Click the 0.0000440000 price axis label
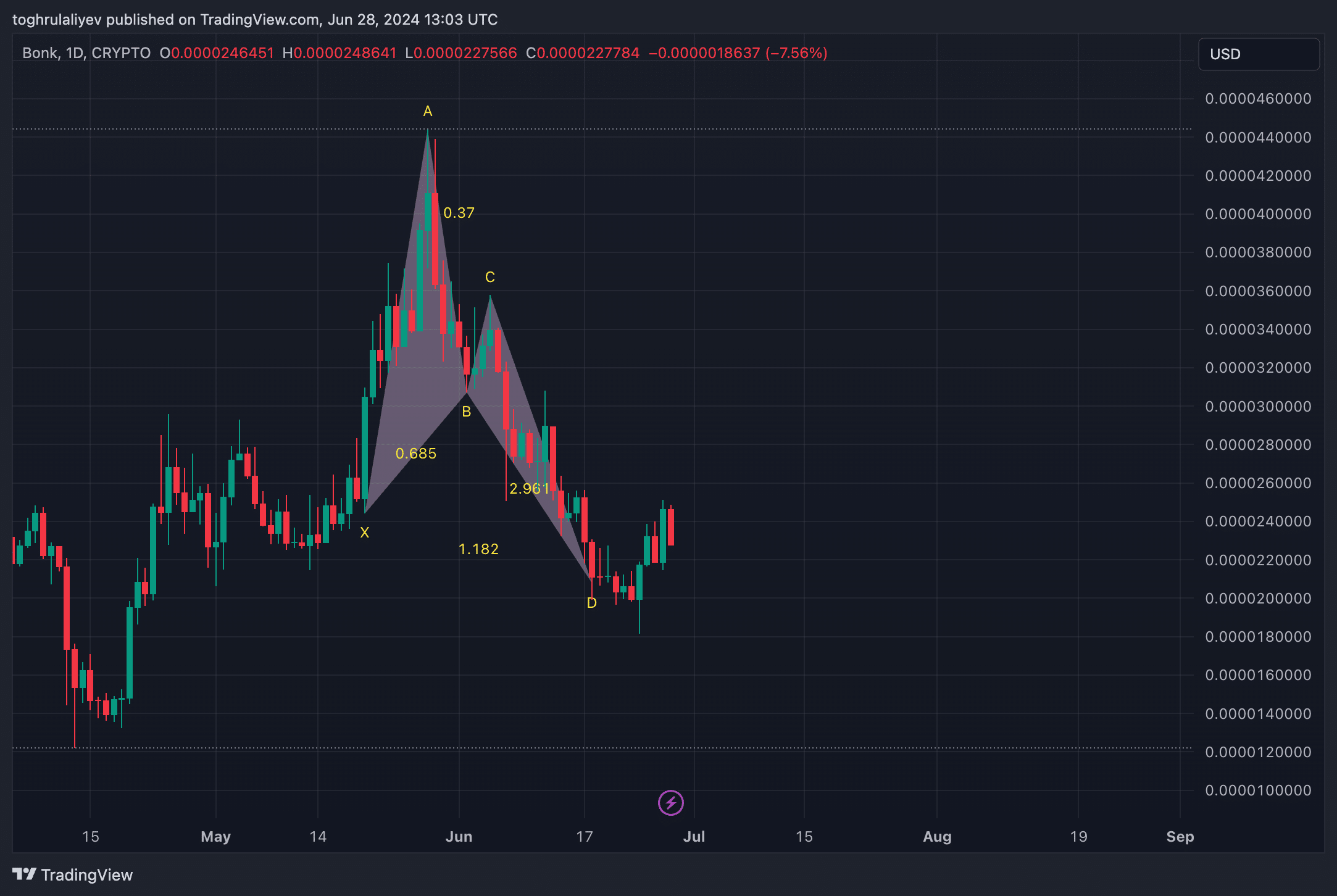The height and width of the screenshot is (896, 1337). click(x=1259, y=138)
